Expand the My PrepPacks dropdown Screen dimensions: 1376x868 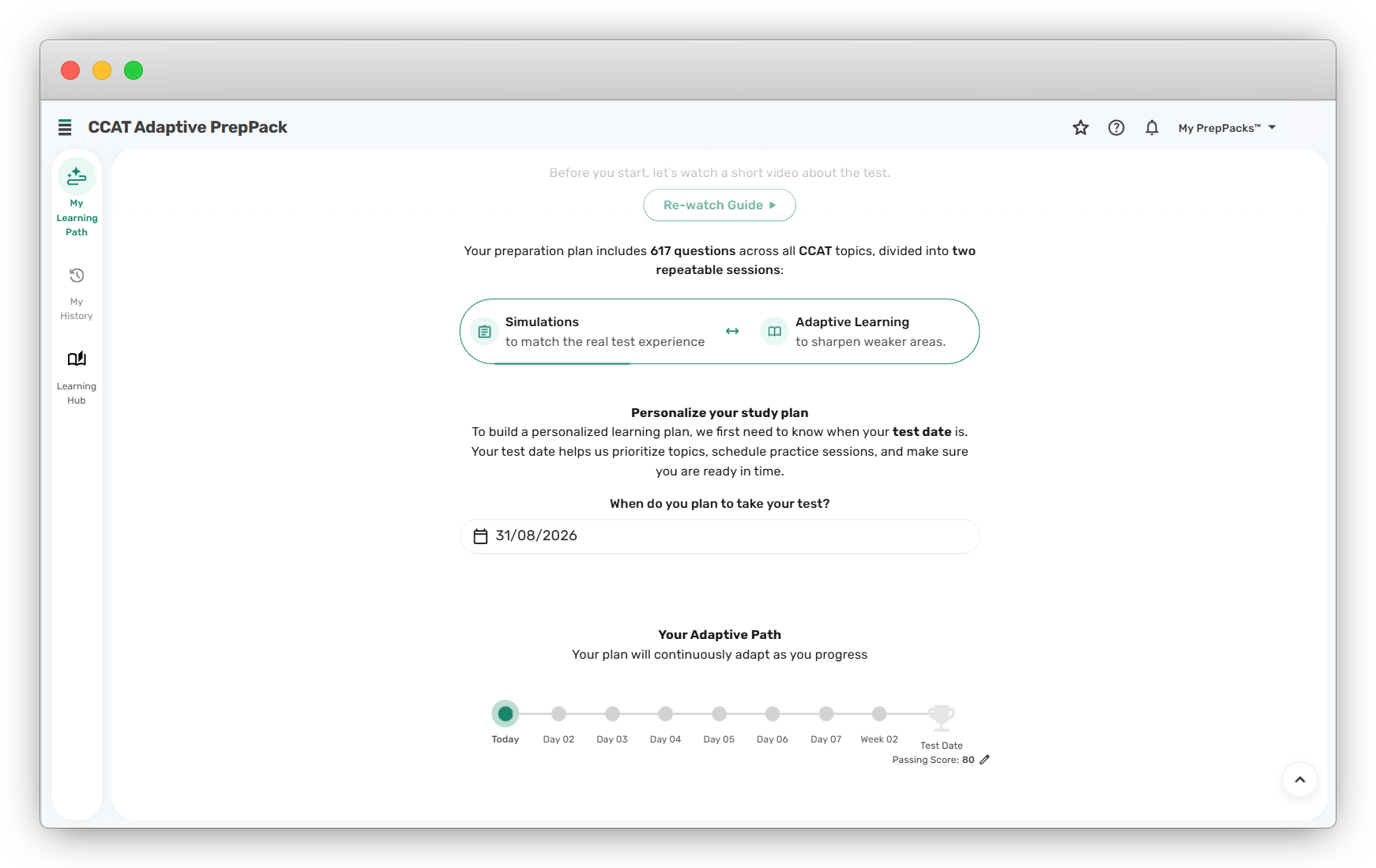(1227, 128)
